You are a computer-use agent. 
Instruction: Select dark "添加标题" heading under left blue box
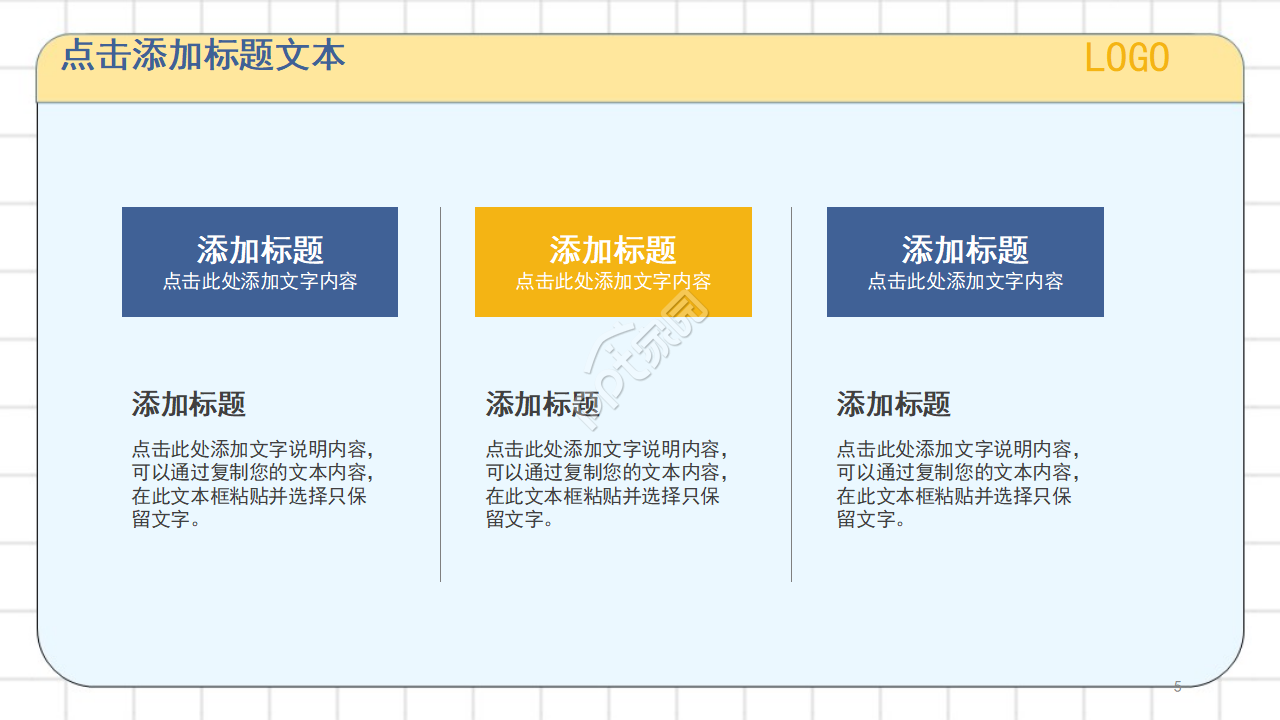tap(189, 404)
